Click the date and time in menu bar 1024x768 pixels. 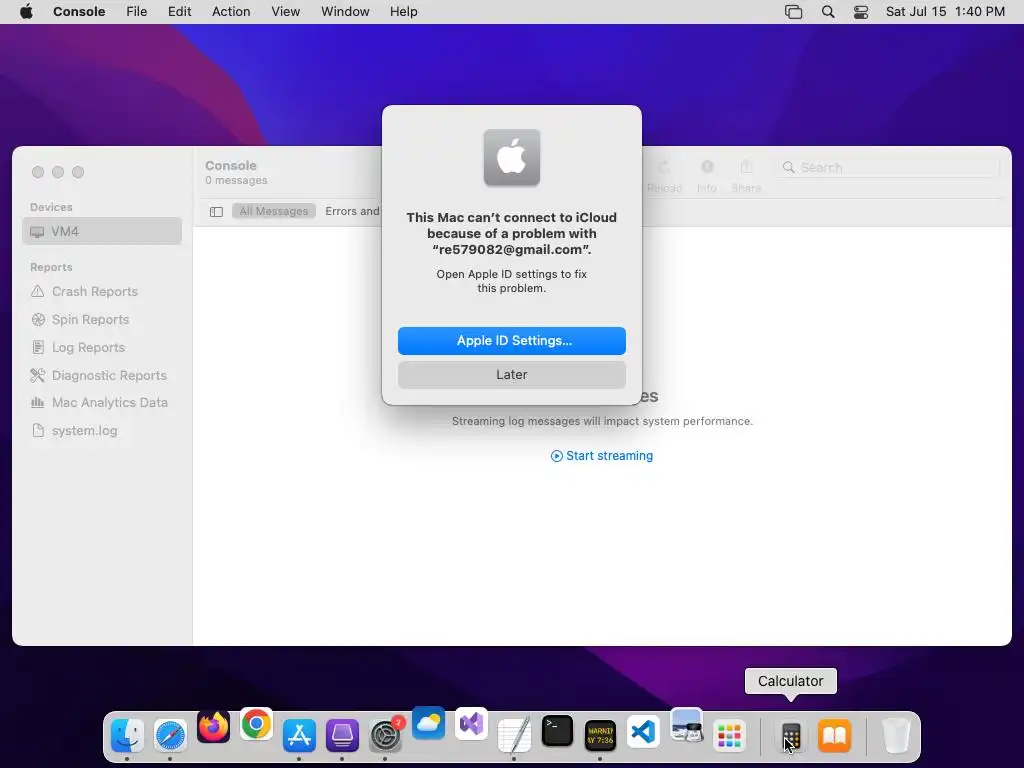coord(945,12)
